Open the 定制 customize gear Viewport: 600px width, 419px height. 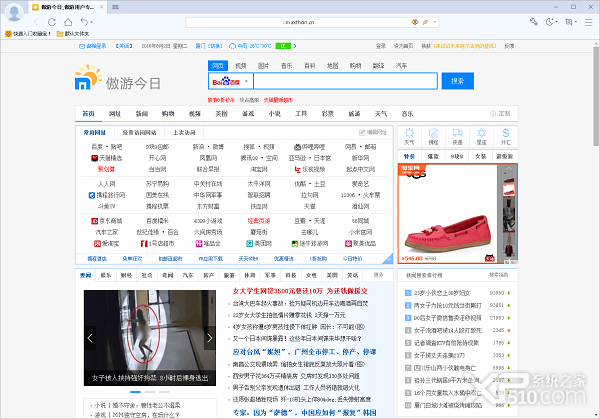500,114
